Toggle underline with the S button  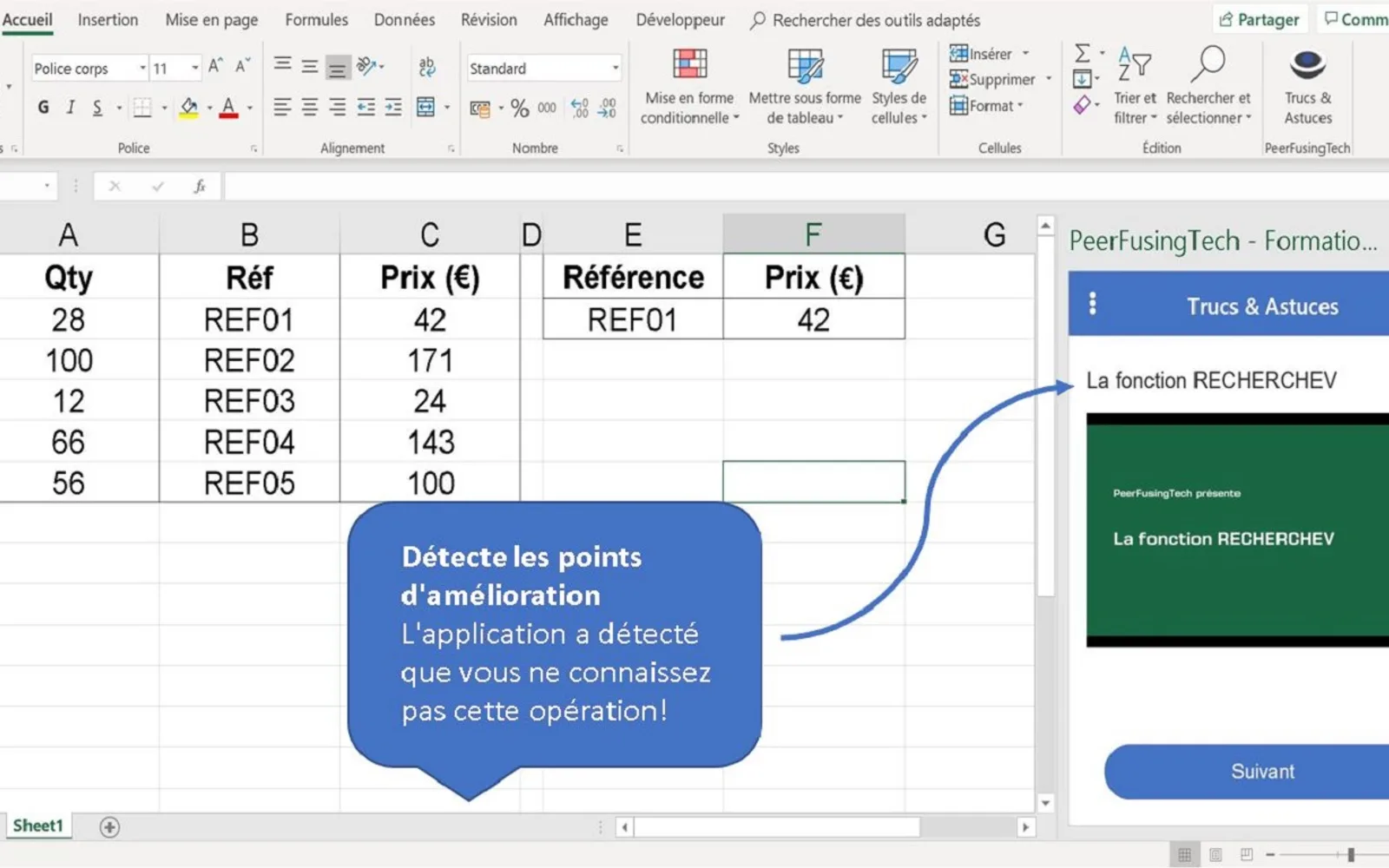pos(97,108)
